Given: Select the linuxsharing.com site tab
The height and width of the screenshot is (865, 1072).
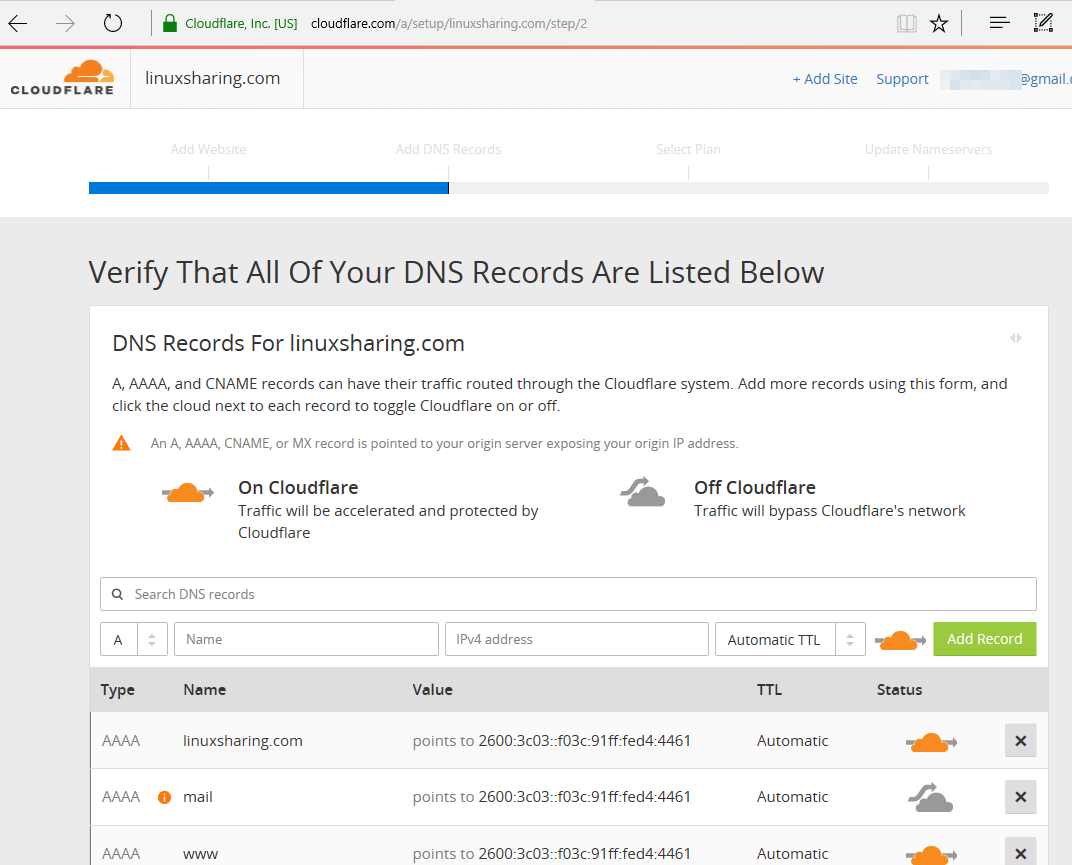Looking at the screenshot, I should pyautogui.click(x=213, y=78).
